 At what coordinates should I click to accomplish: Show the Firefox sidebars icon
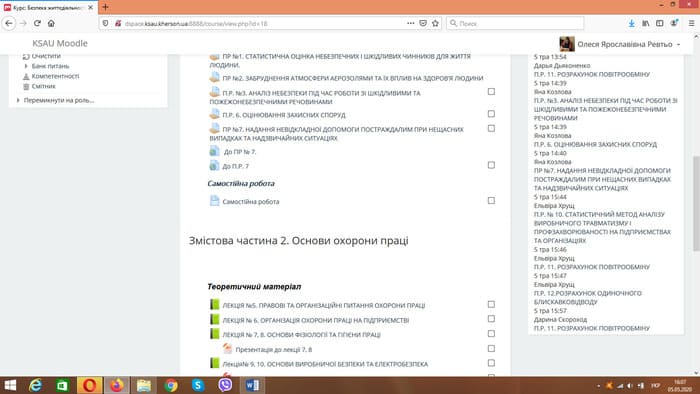pyautogui.click(x=659, y=23)
